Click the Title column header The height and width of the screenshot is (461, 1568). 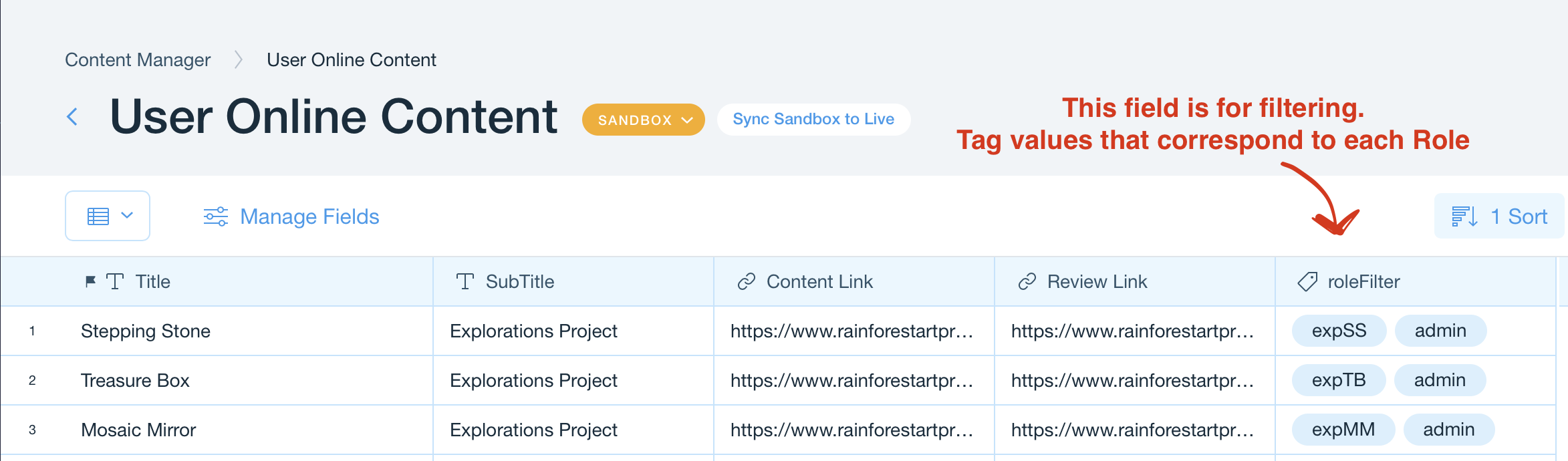click(x=153, y=282)
